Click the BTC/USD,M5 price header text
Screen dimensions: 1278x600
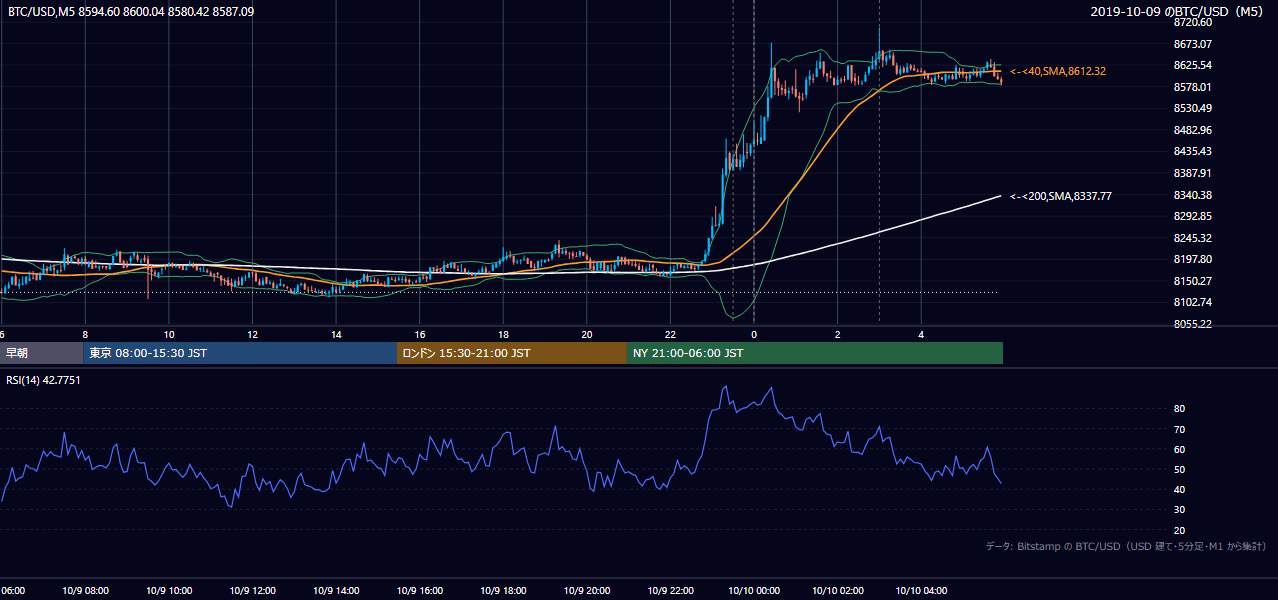[x=131, y=11]
